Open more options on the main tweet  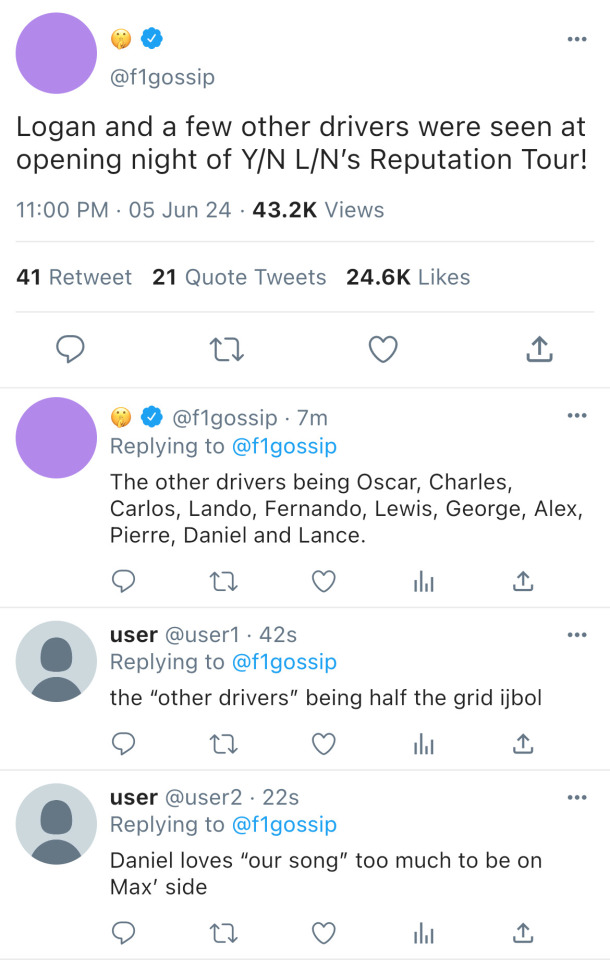click(x=576, y=39)
